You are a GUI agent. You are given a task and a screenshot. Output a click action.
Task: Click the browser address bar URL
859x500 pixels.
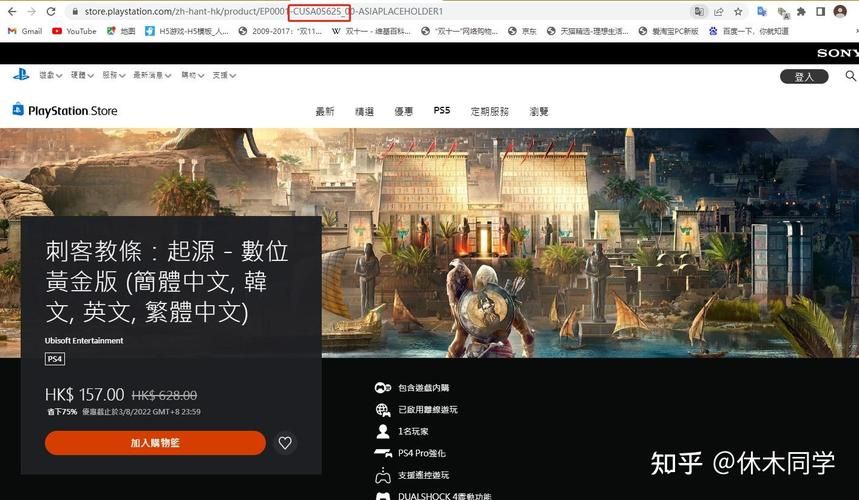[263, 12]
